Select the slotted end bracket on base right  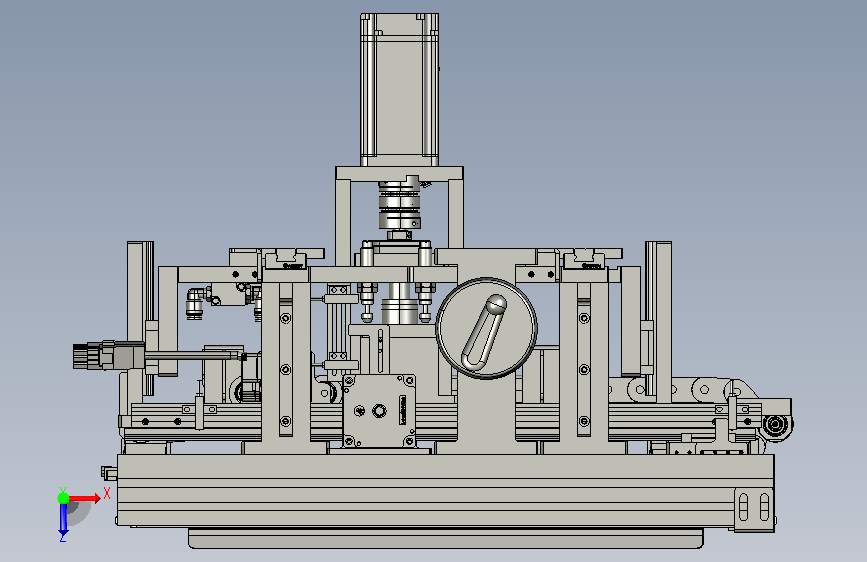(754, 508)
